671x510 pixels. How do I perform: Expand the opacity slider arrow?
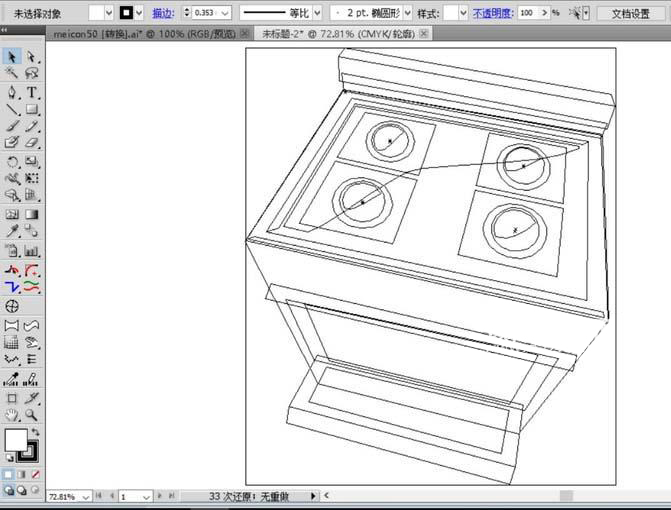(544, 13)
